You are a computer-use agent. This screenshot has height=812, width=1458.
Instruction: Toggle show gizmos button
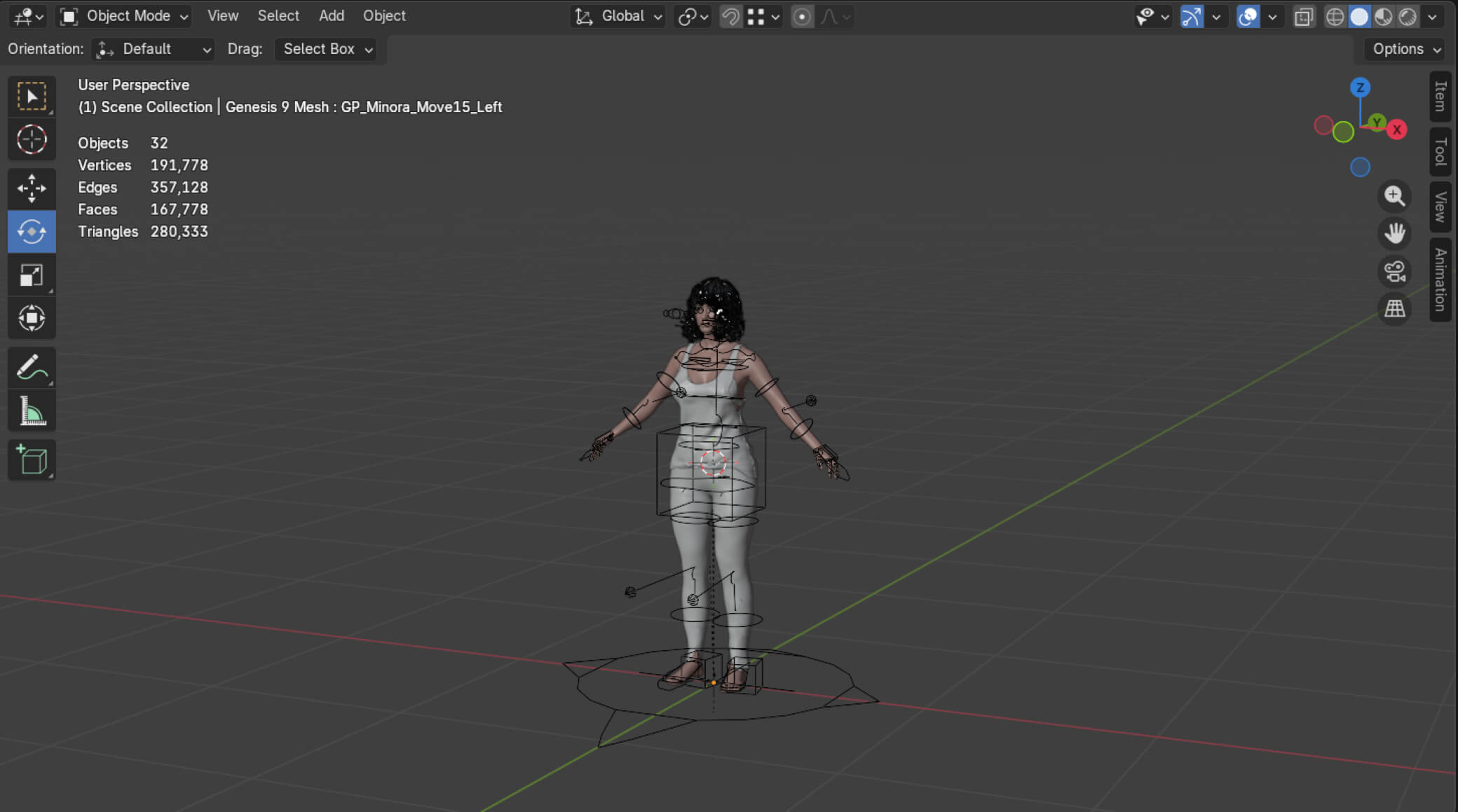(1192, 16)
